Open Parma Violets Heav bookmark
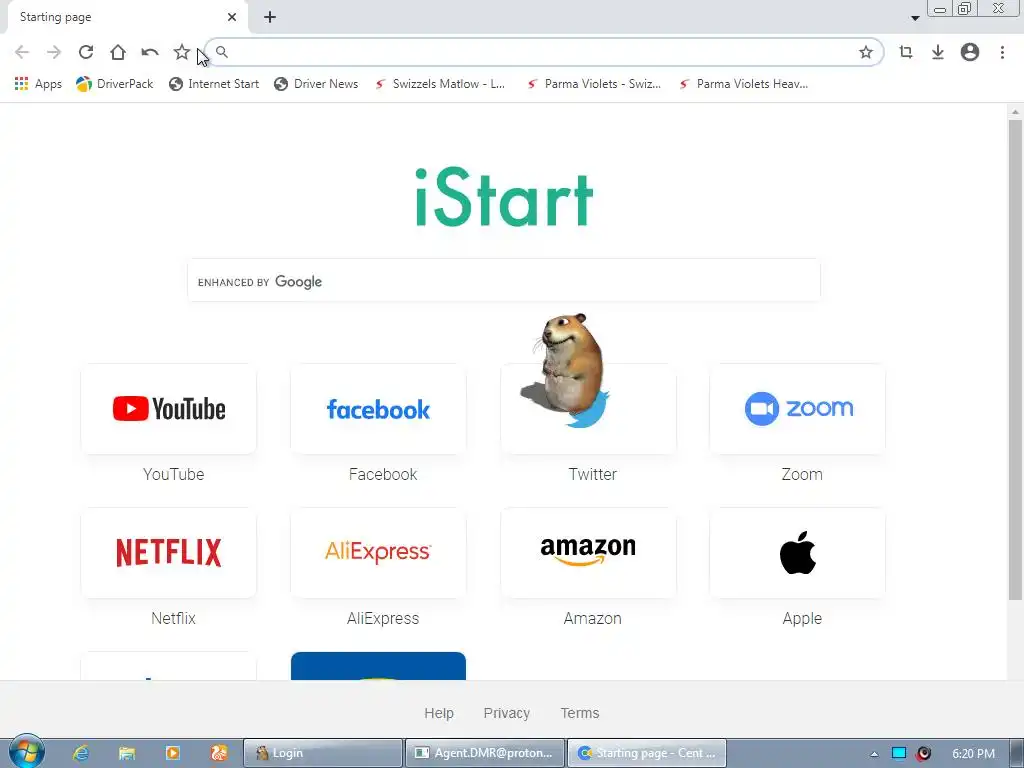The width and height of the screenshot is (1024, 768). [x=743, y=84]
